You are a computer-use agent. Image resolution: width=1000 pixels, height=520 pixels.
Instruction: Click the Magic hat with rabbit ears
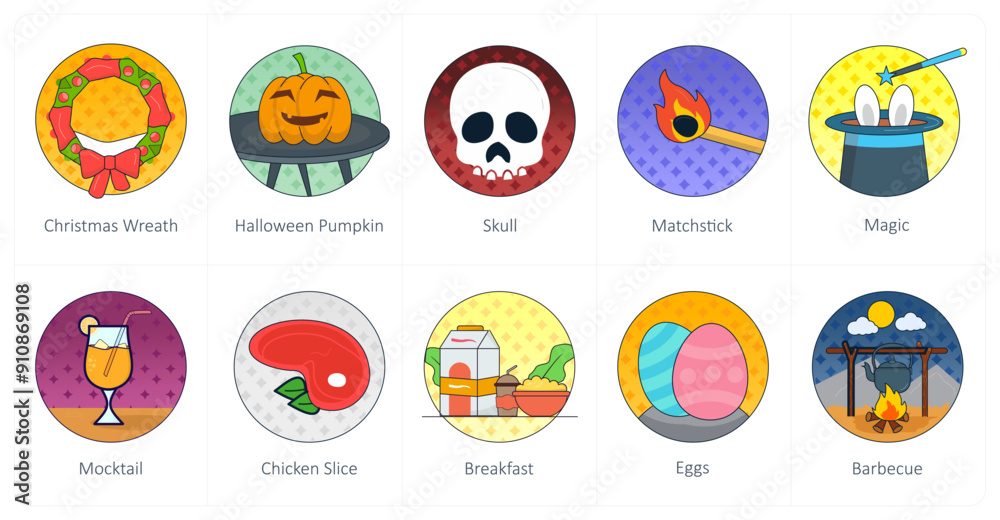click(886, 121)
